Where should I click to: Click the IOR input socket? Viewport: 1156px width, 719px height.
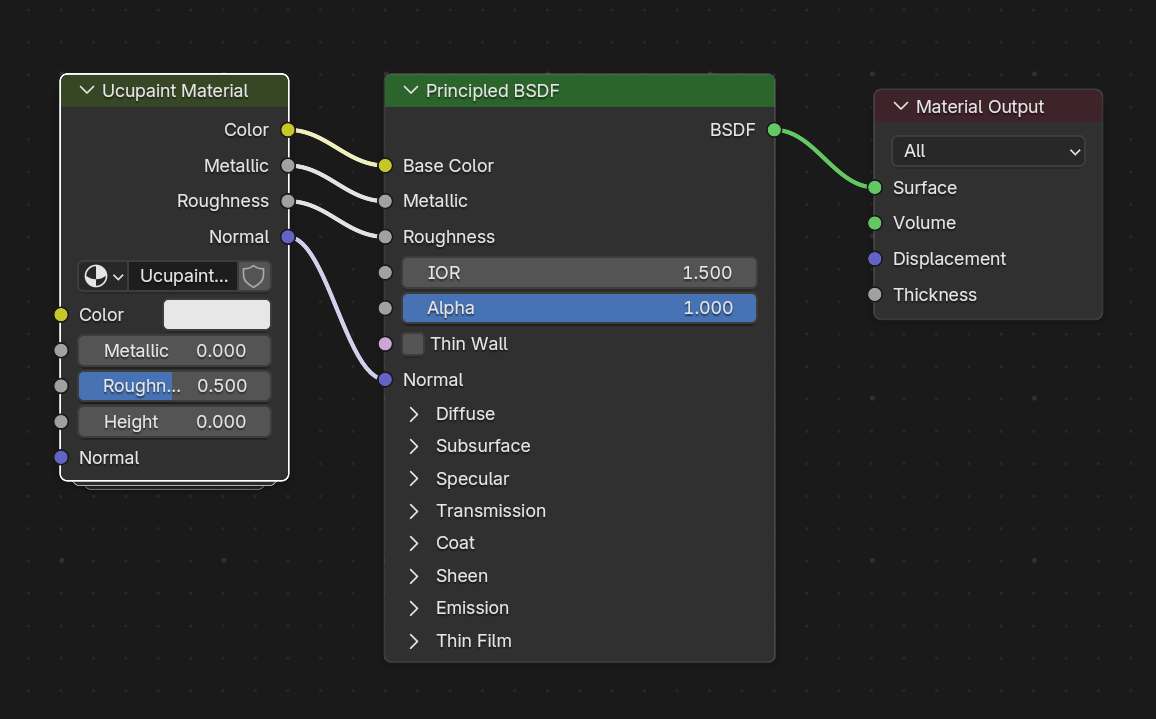coord(385,273)
